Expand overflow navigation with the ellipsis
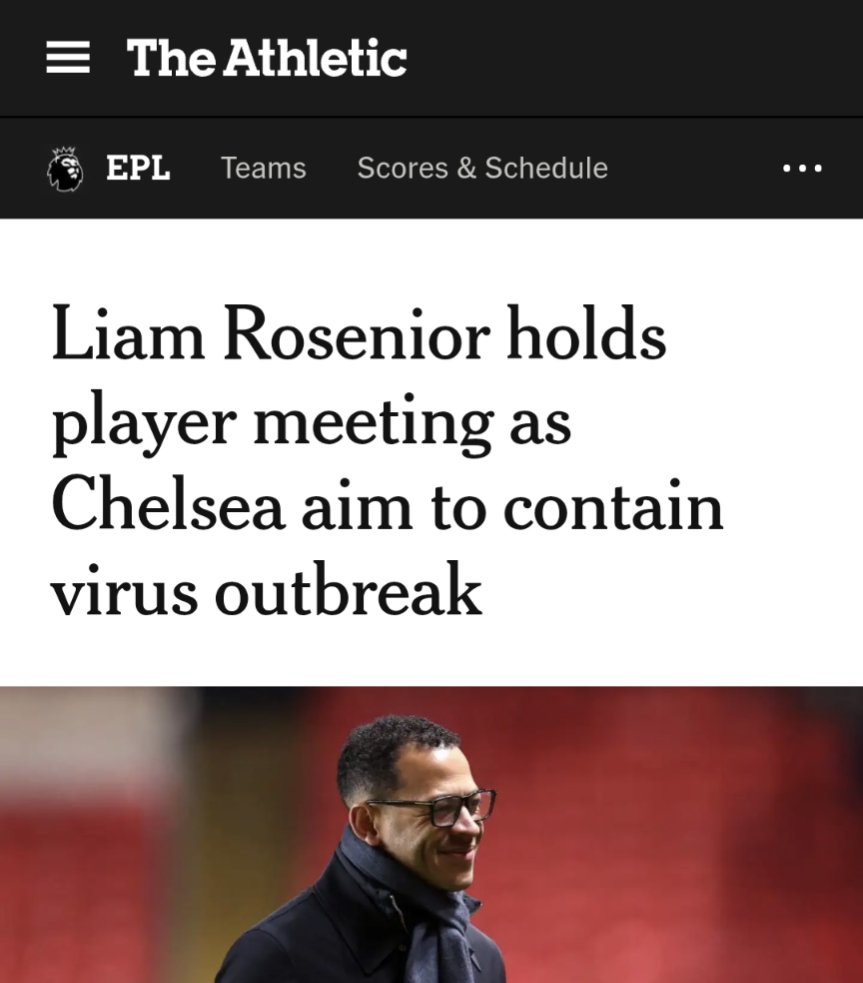Screen dimensions: 863x983 (802, 168)
